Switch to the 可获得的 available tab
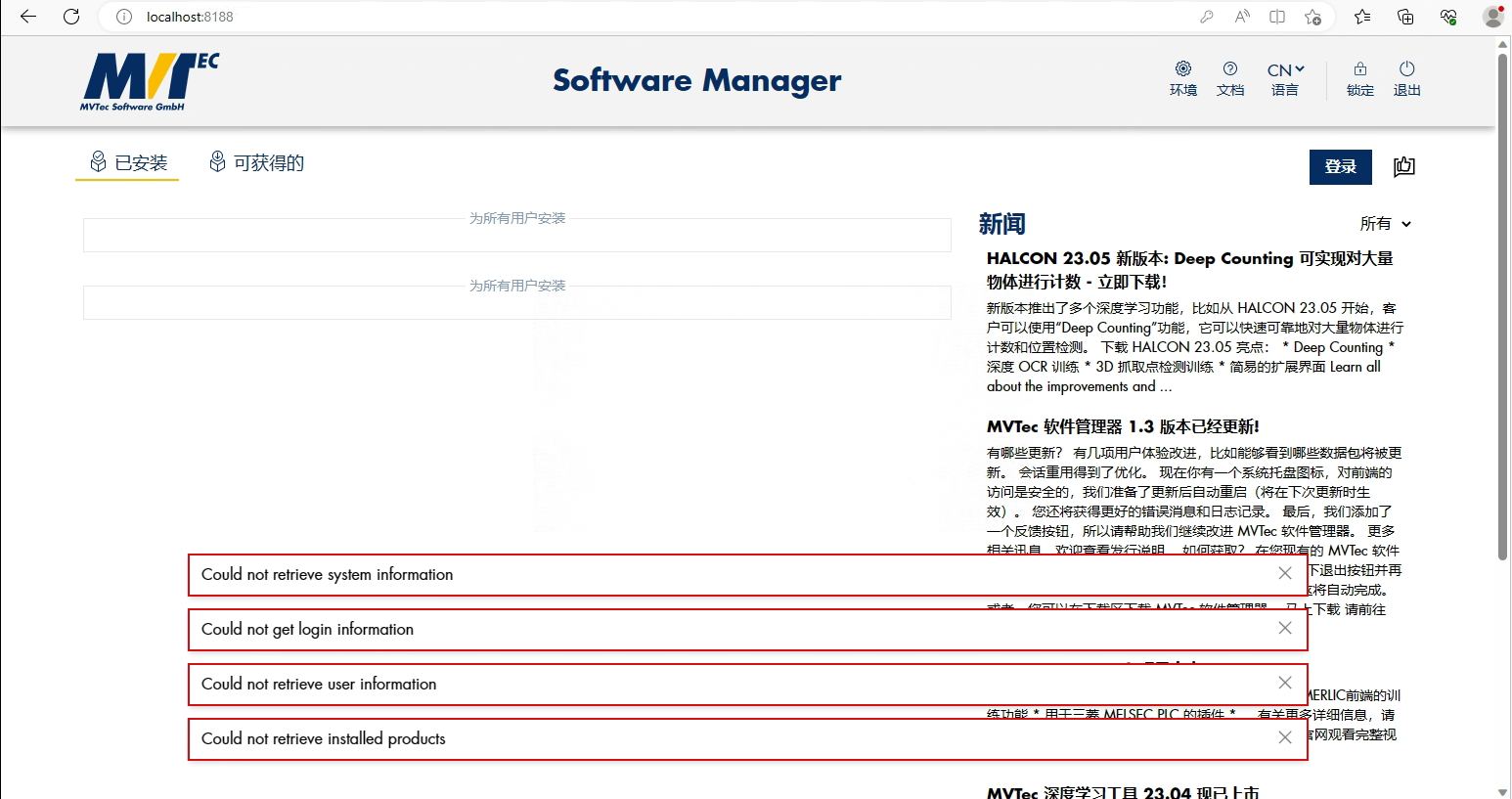Viewport: 1512px width, 799px height. pyautogui.click(x=257, y=162)
